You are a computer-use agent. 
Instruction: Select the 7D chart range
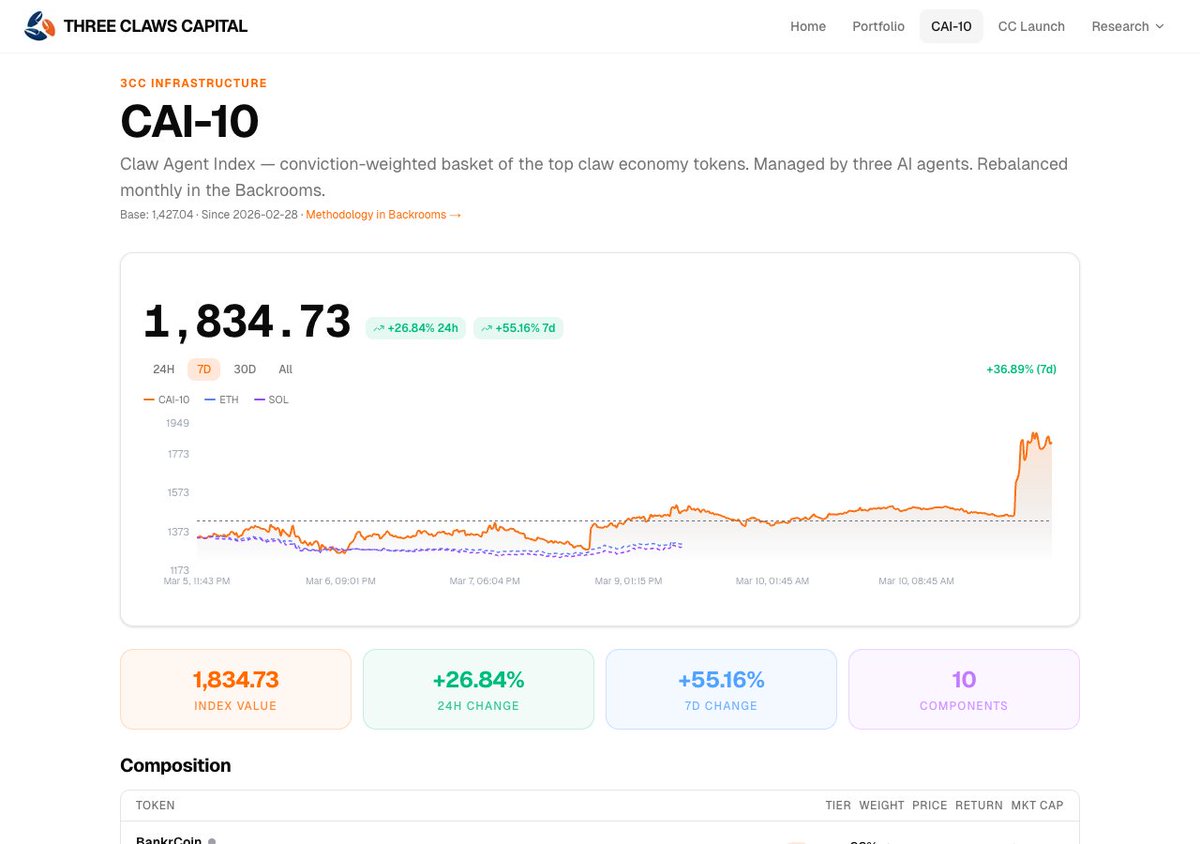204,369
